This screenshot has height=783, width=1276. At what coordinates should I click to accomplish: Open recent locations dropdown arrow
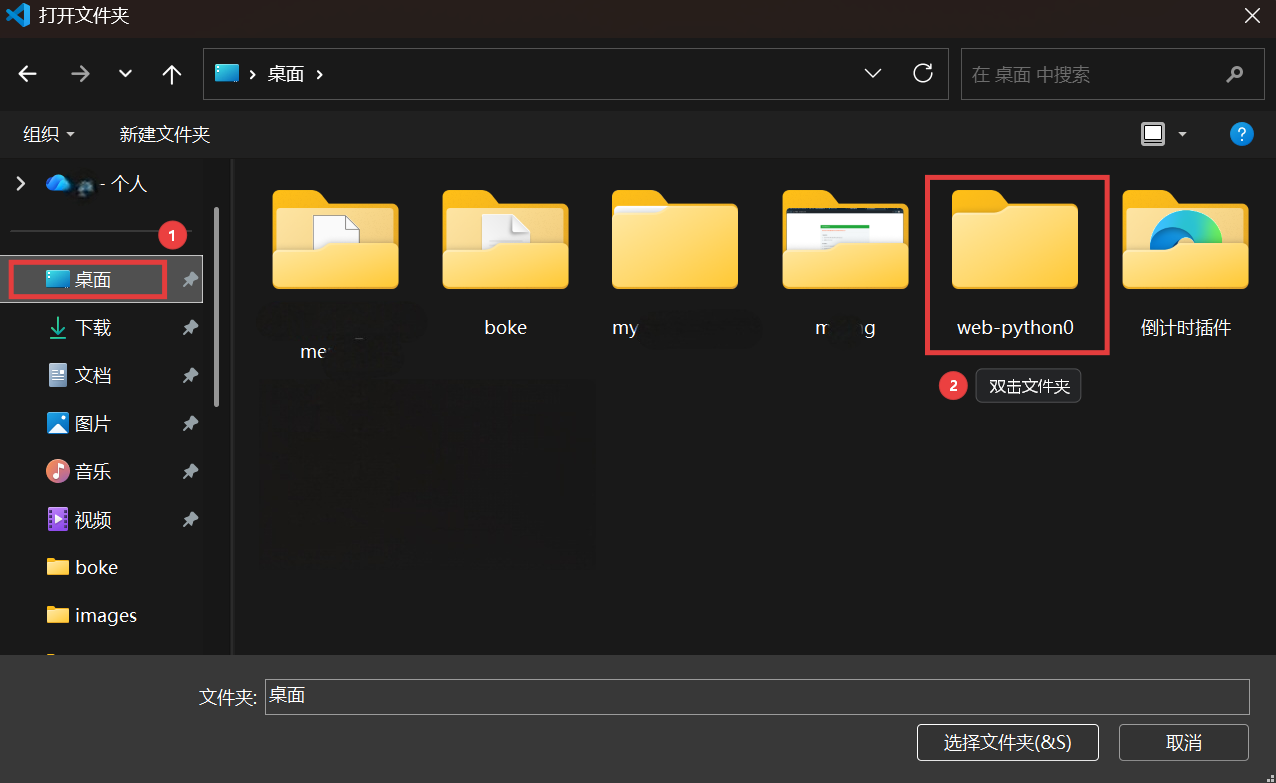125,74
